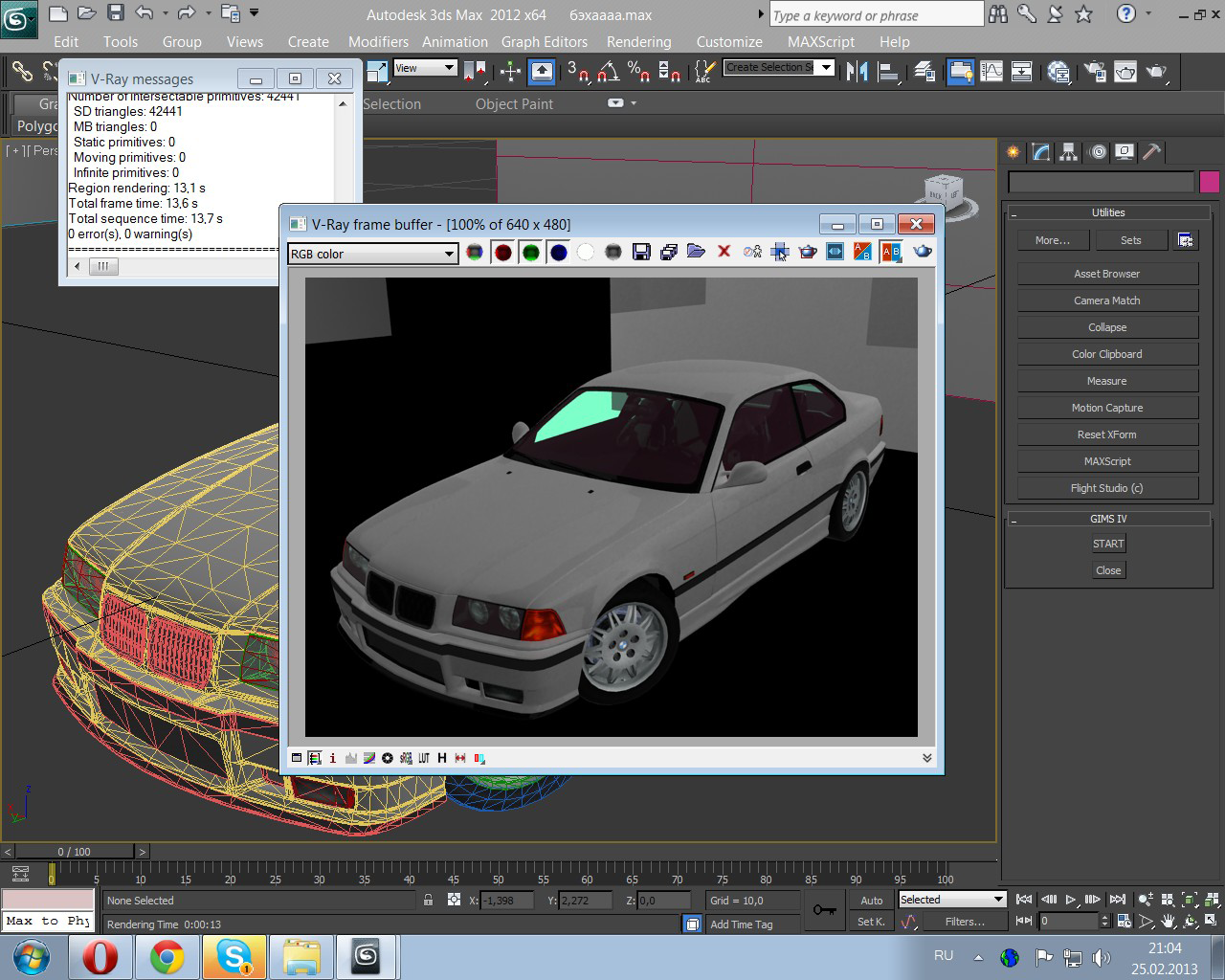Open the Align tool
1225x980 pixels.
point(888,72)
